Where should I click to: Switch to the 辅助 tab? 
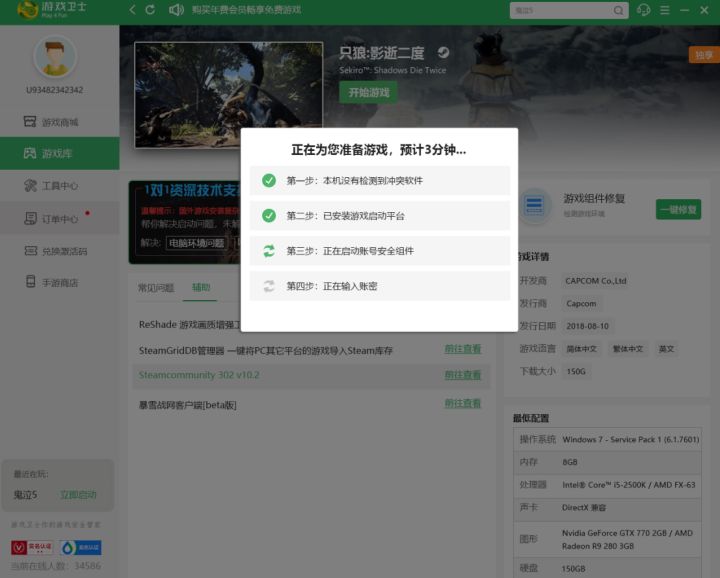click(201, 287)
